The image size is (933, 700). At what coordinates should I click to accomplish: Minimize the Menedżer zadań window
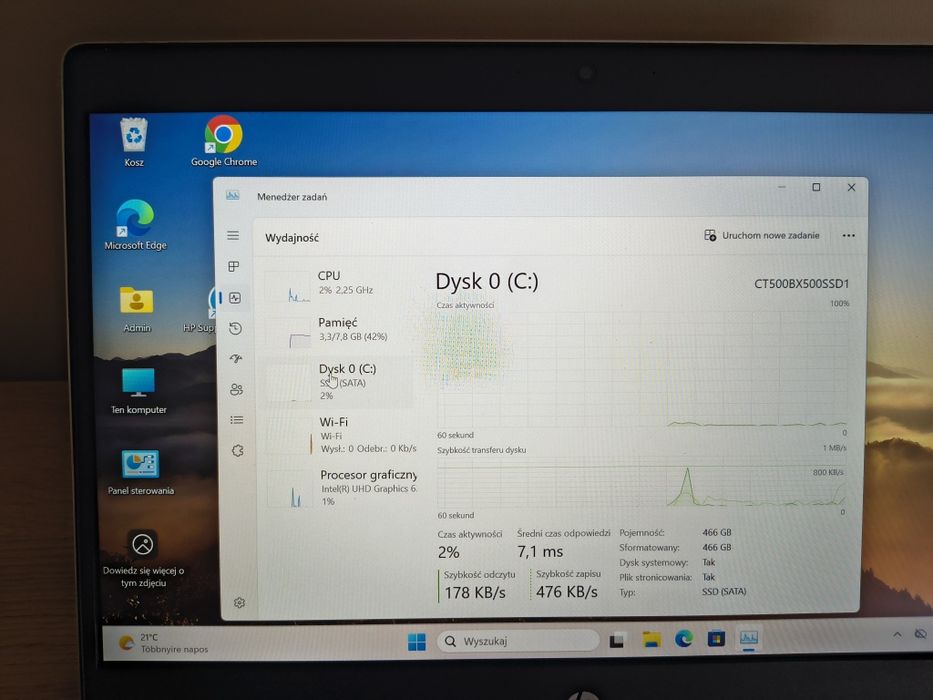pyautogui.click(x=782, y=188)
